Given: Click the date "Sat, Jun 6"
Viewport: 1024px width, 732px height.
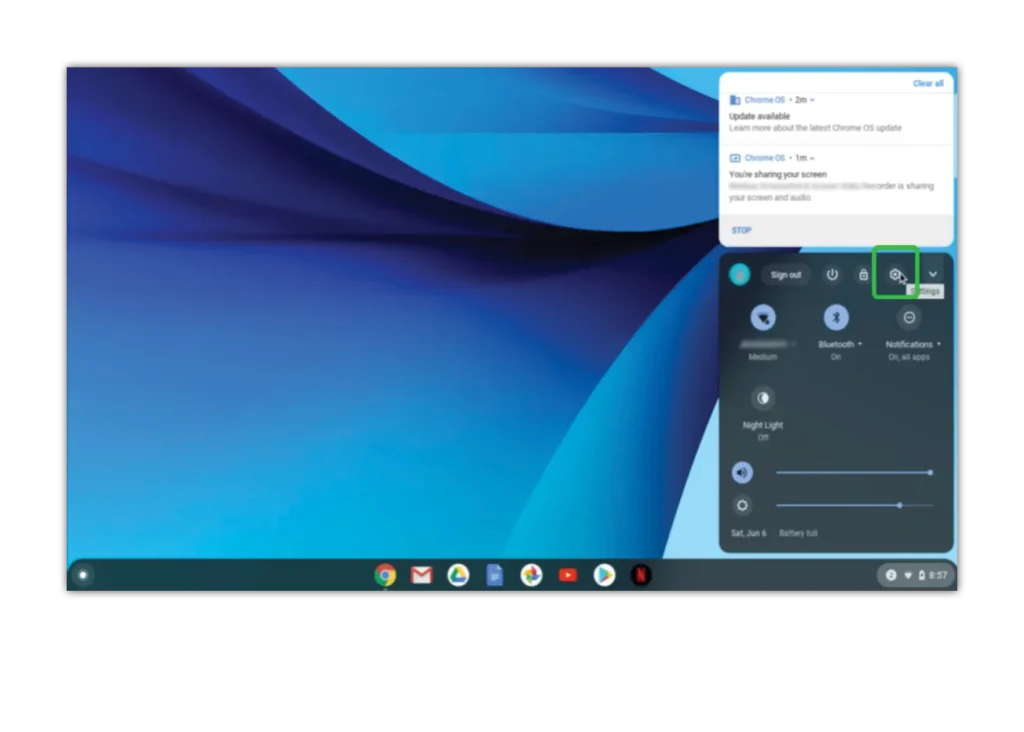Looking at the screenshot, I should coord(748,533).
